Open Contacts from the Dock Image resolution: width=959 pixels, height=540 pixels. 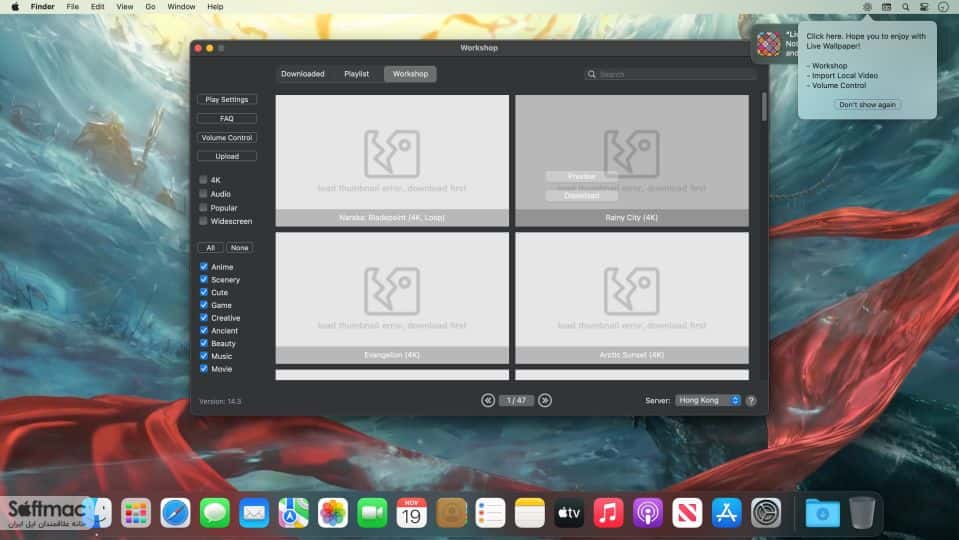[x=451, y=513]
